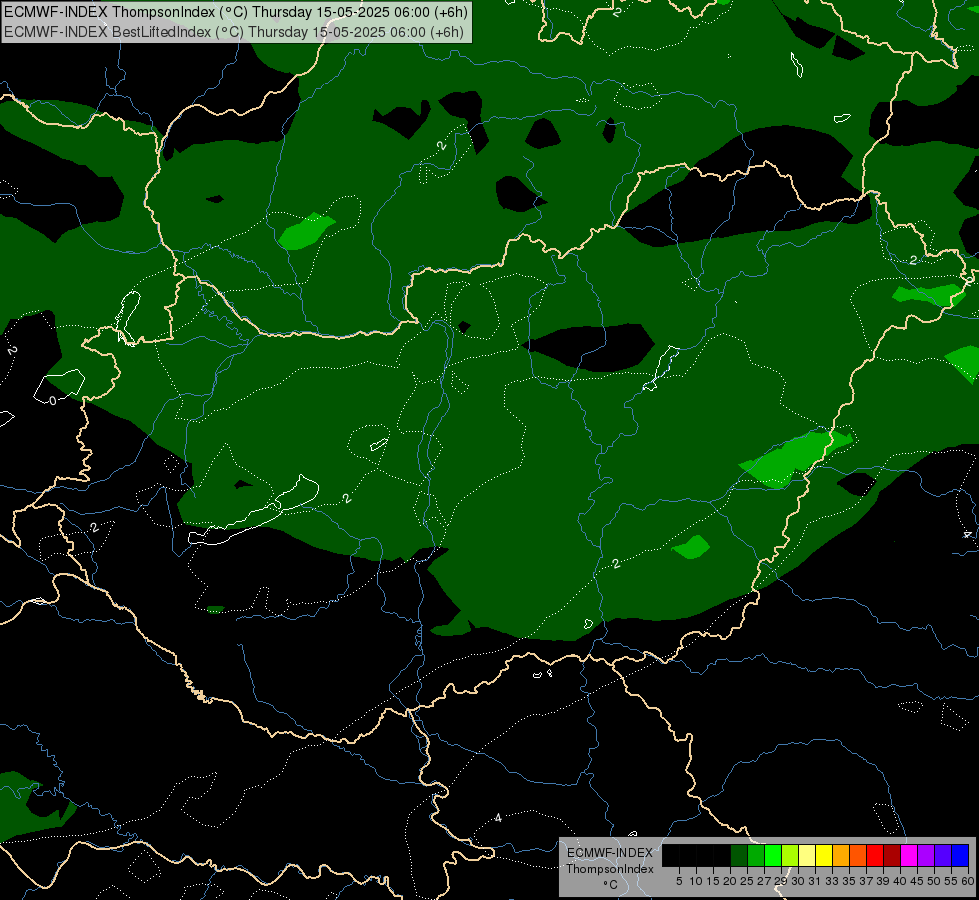Screen dimensions: 979x900
Task: Click the contour label 0 on the map
Action: (52, 401)
